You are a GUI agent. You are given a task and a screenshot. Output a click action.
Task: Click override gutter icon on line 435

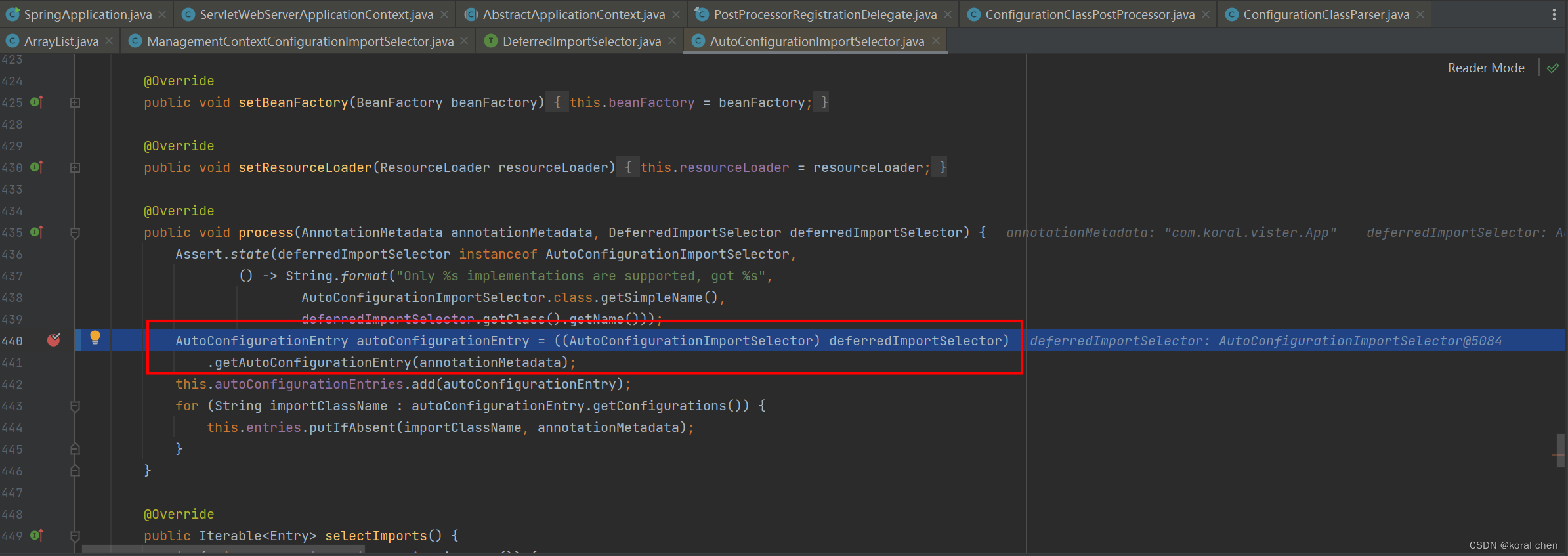click(x=37, y=232)
